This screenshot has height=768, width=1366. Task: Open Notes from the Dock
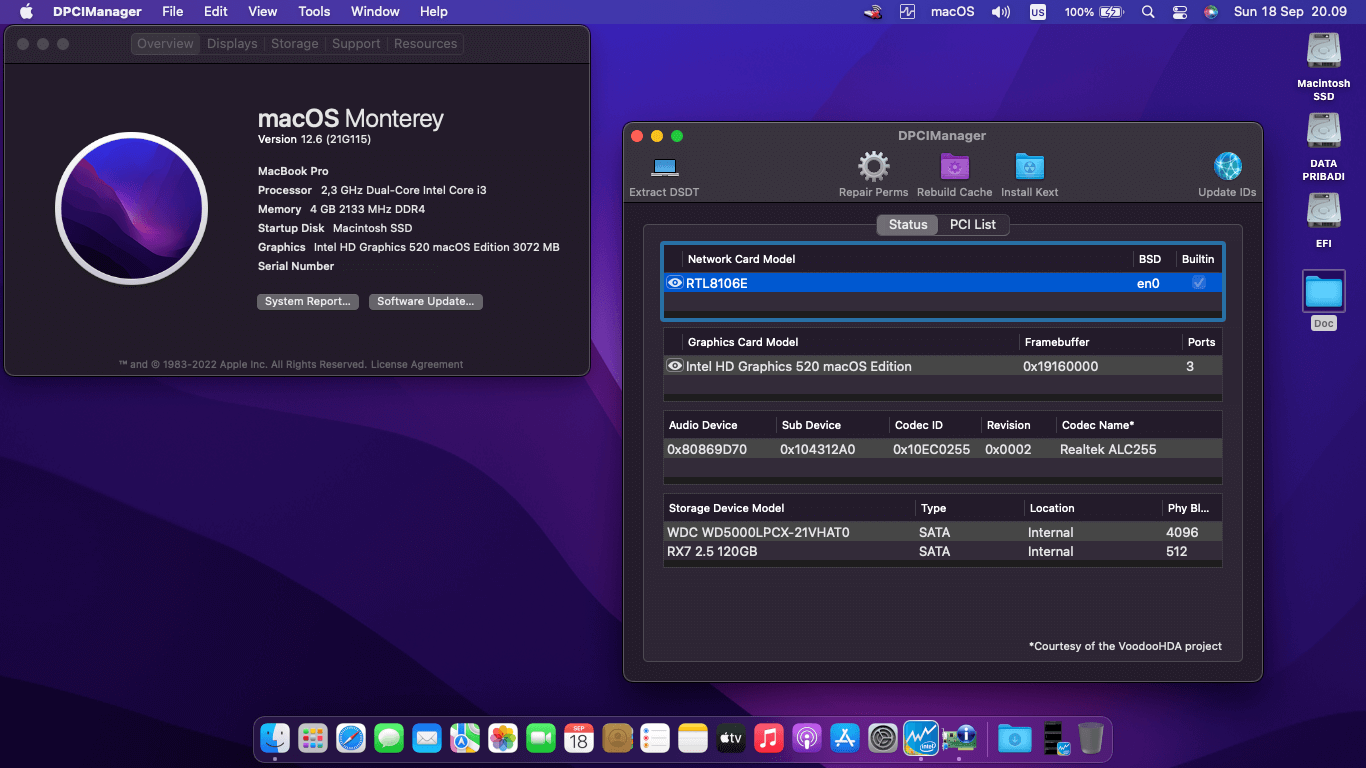coord(693,738)
